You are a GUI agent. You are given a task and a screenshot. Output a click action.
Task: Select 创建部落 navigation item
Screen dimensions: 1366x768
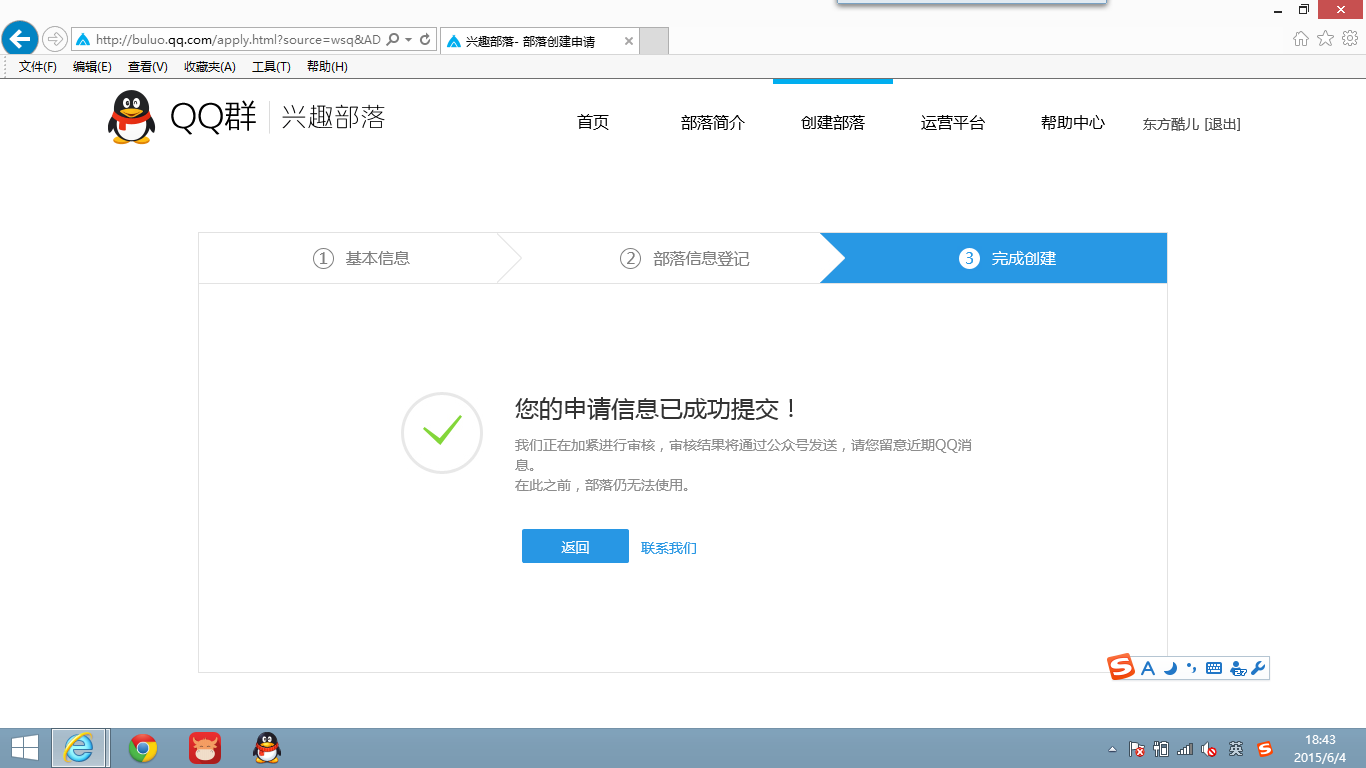coord(833,123)
